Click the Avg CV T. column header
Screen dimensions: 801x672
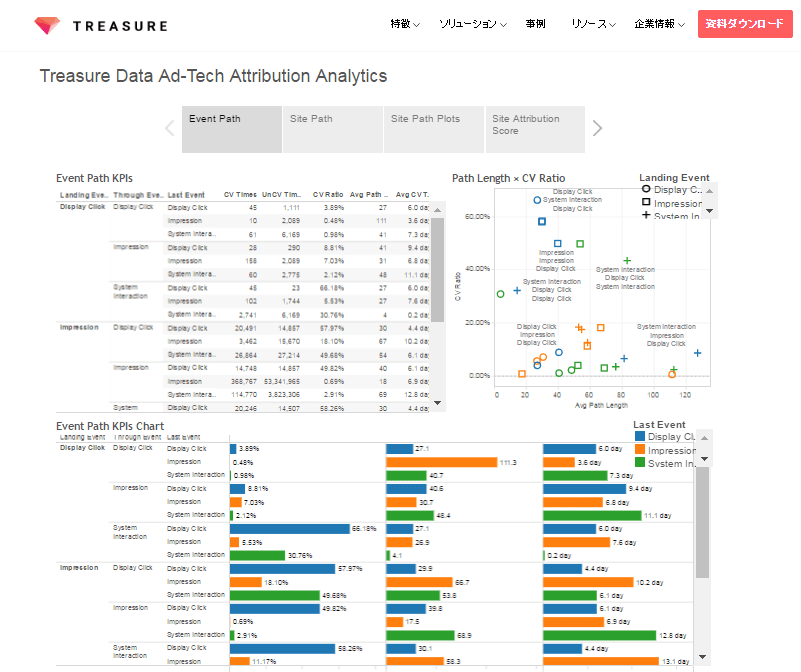click(x=412, y=195)
